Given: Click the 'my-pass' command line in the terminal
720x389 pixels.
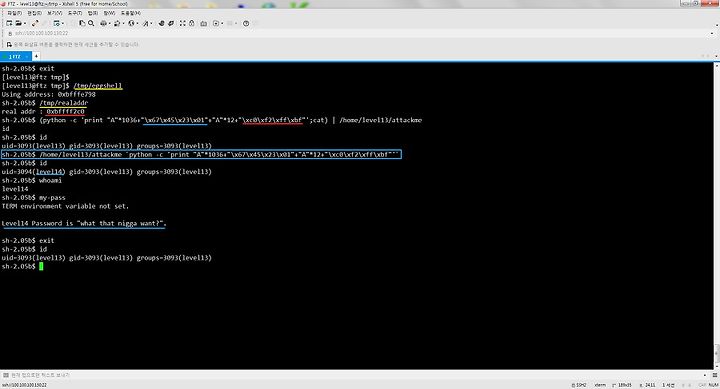Looking at the screenshot, I should (34, 197).
